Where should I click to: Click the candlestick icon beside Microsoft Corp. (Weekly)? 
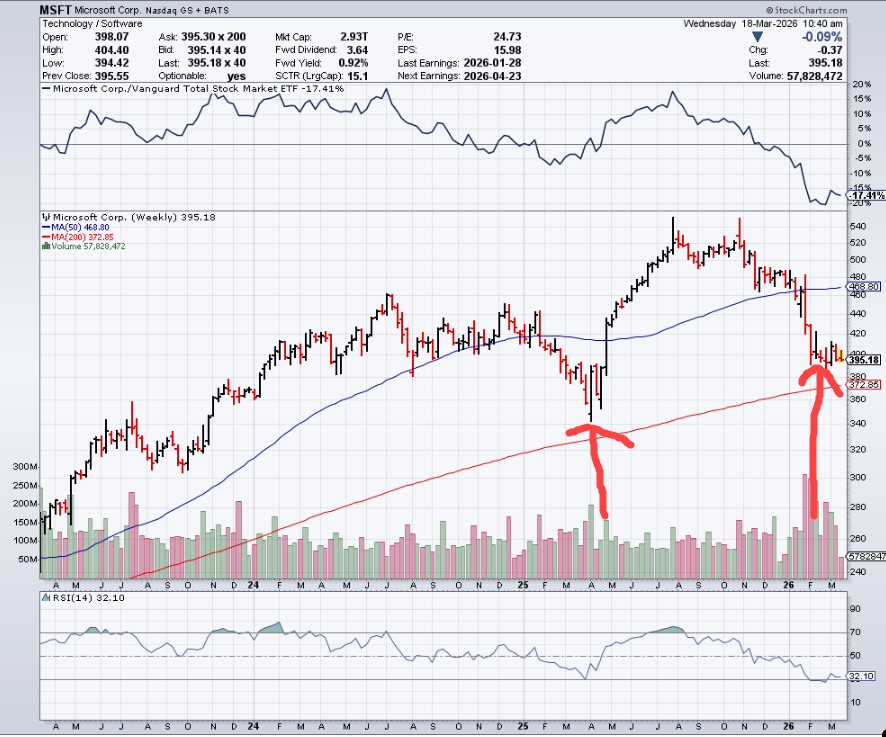(46, 216)
